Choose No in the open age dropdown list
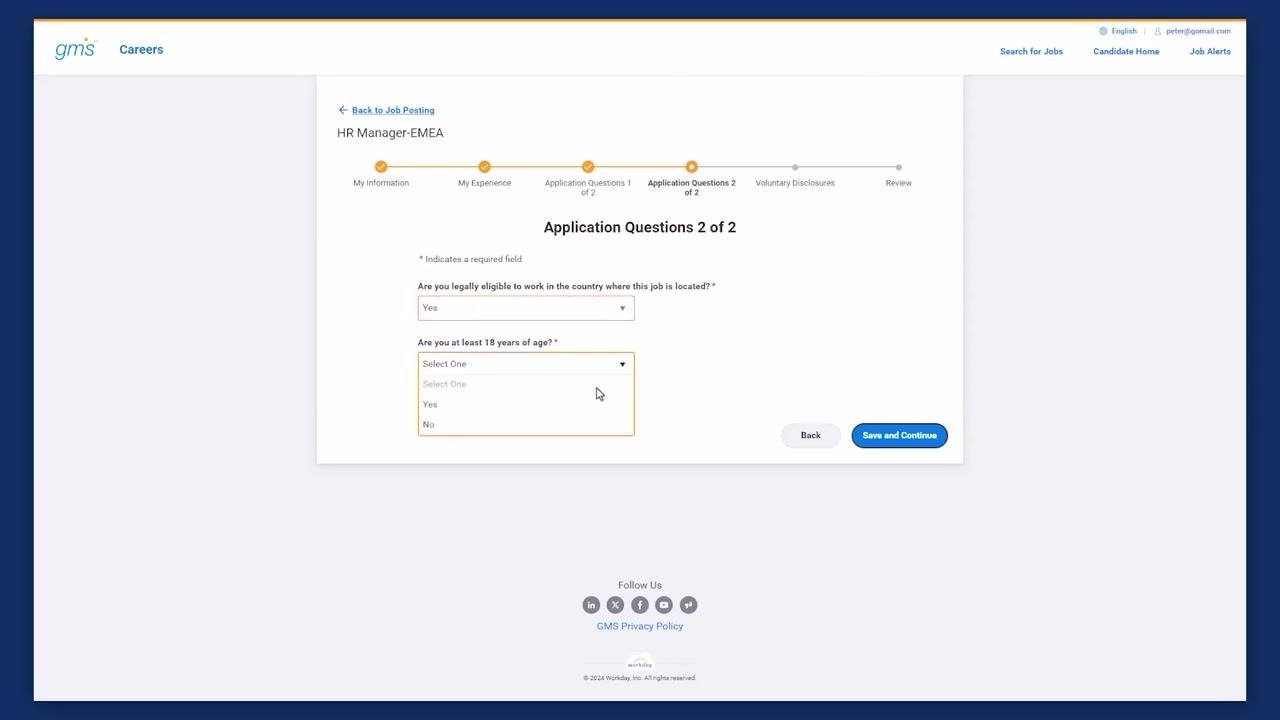1280x720 pixels. pyautogui.click(x=526, y=425)
